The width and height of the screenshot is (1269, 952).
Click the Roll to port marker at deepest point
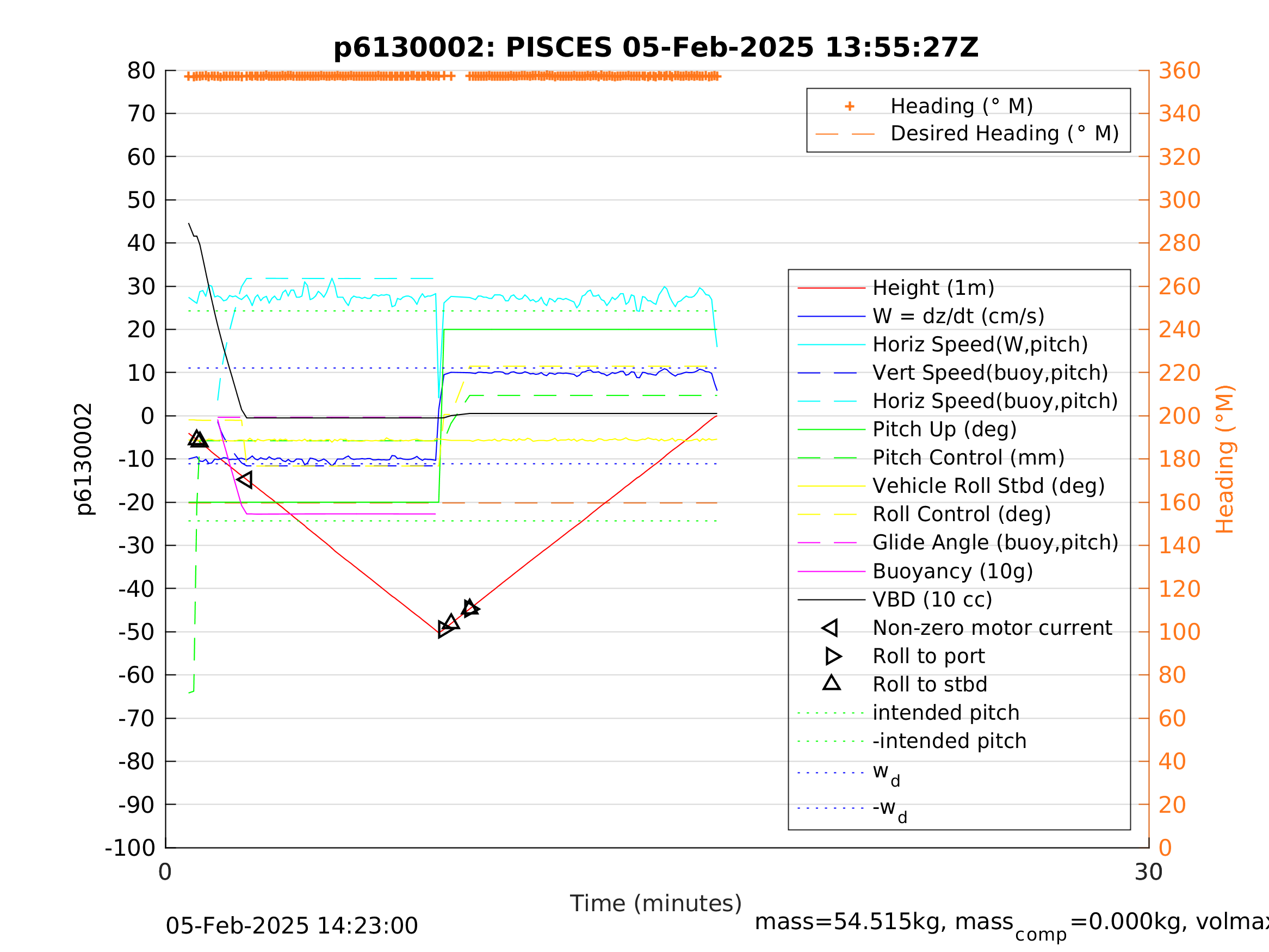[x=446, y=629]
